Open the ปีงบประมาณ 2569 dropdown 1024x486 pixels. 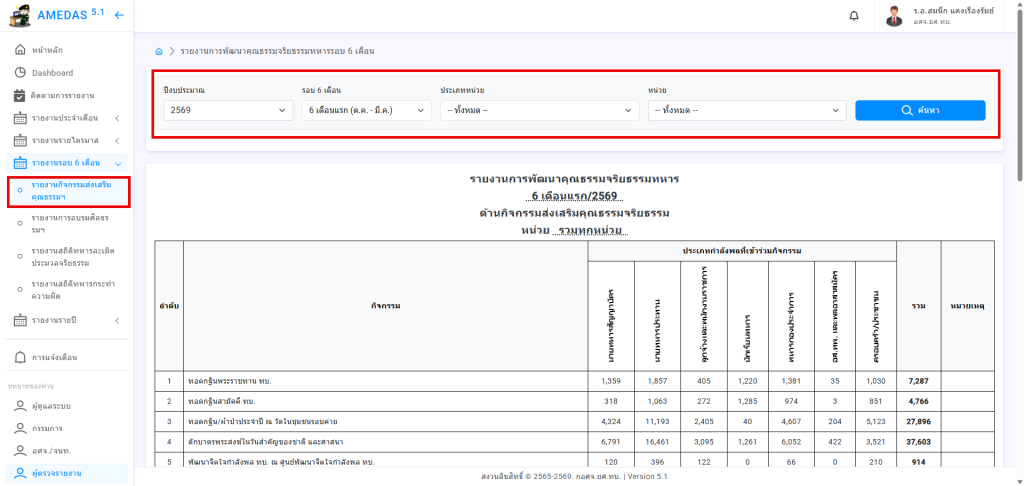click(229, 110)
